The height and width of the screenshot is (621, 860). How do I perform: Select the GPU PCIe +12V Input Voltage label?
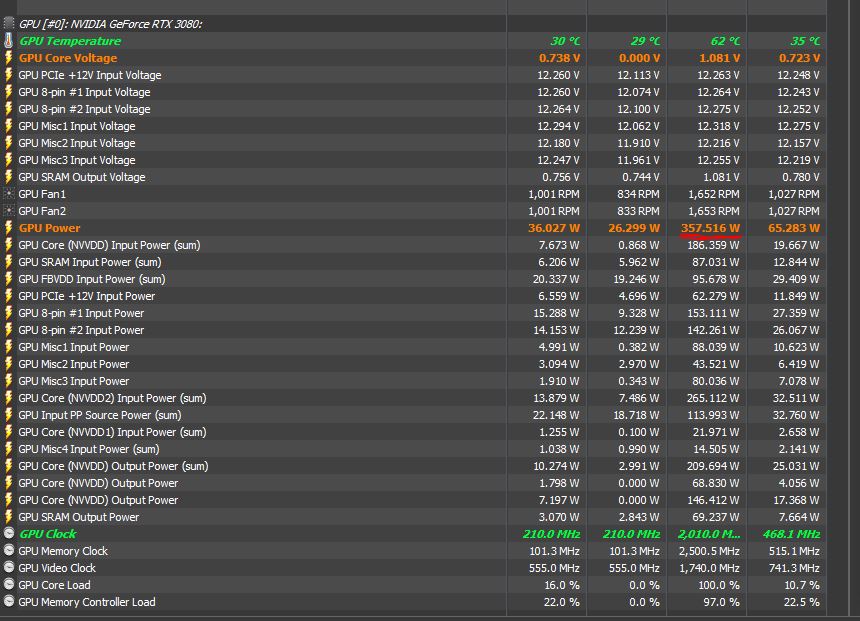click(x=89, y=75)
